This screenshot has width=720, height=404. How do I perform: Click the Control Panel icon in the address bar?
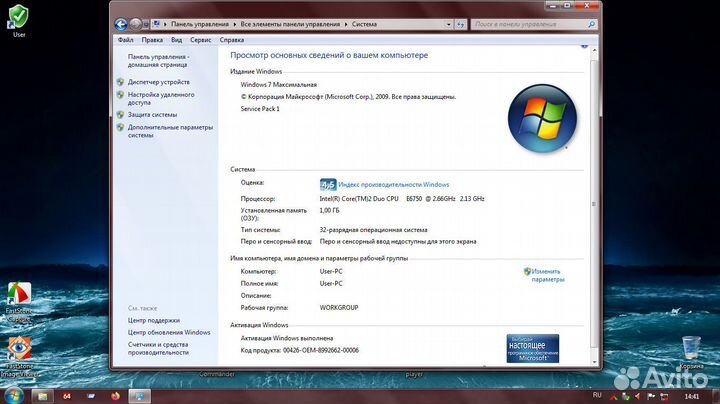pos(157,24)
